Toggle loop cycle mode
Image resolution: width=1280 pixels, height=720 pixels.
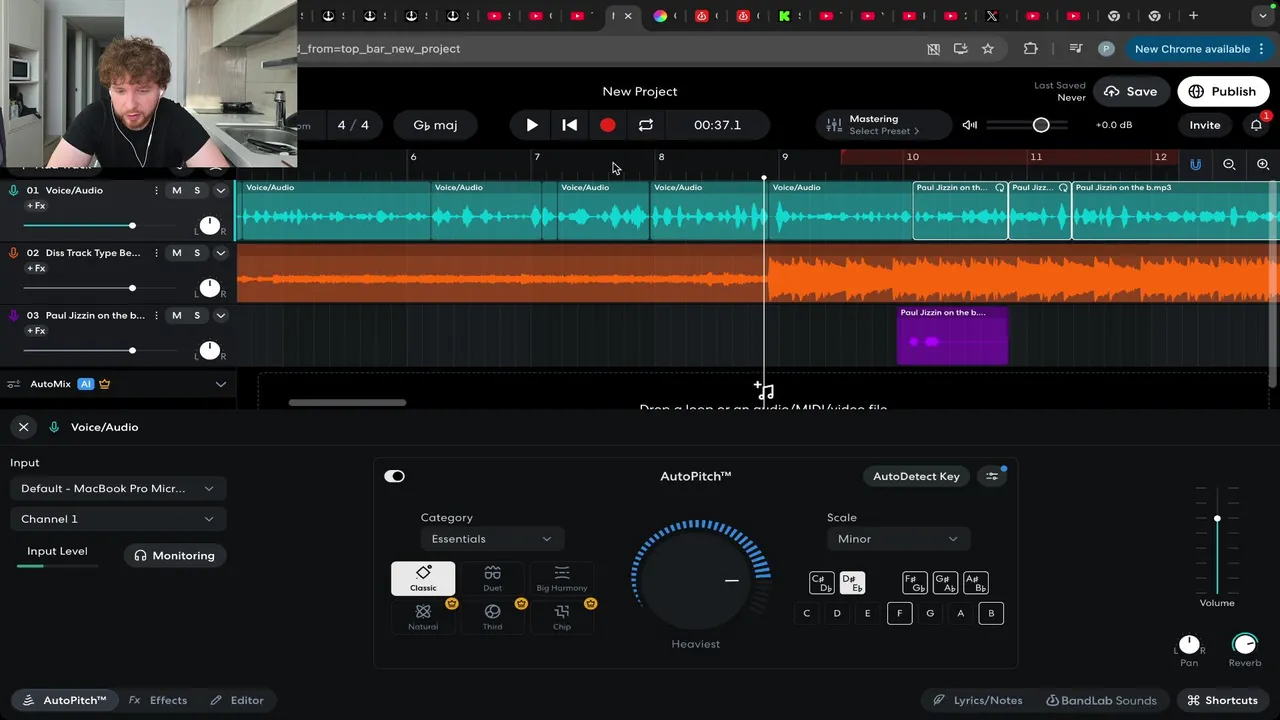tap(646, 125)
